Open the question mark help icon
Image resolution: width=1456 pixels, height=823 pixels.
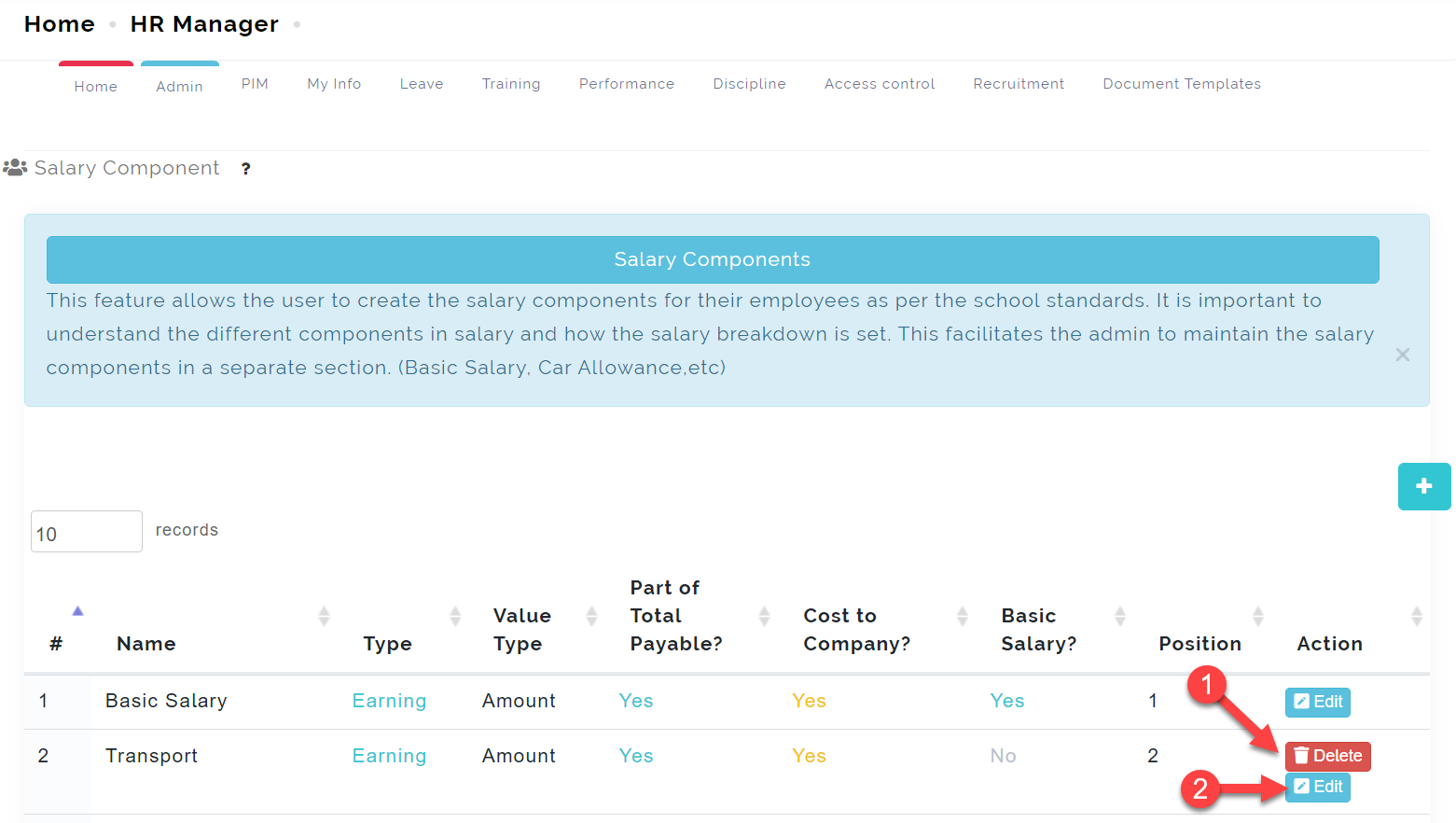click(245, 169)
